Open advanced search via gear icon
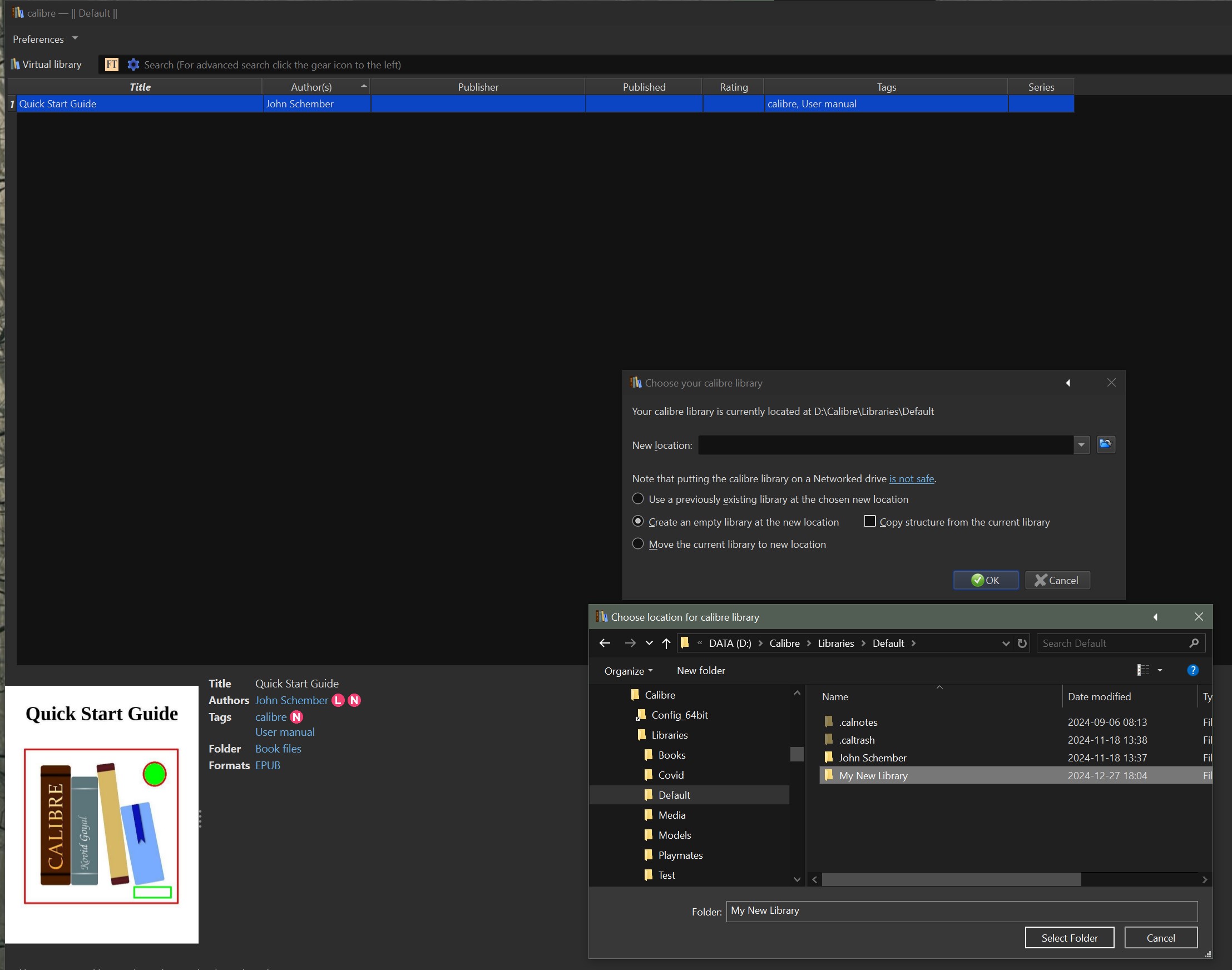Viewport: 1232px width, 970px height. pyautogui.click(x=133, y=65)
